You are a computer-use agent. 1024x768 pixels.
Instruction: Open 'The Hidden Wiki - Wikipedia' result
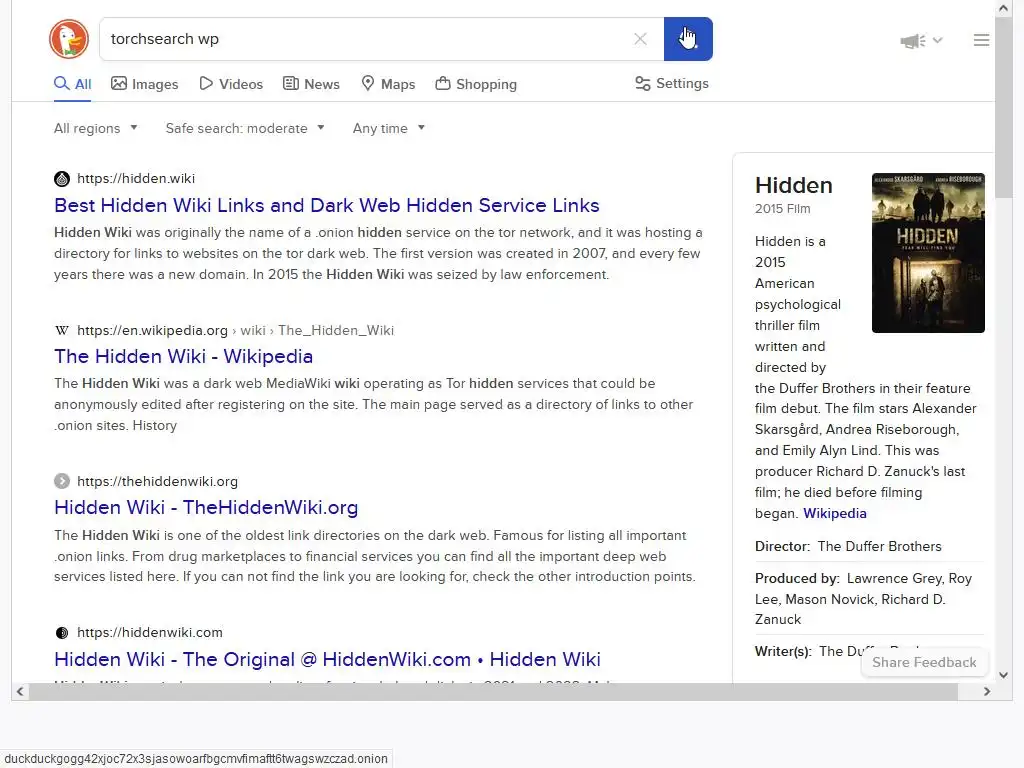tap(184, 357)
